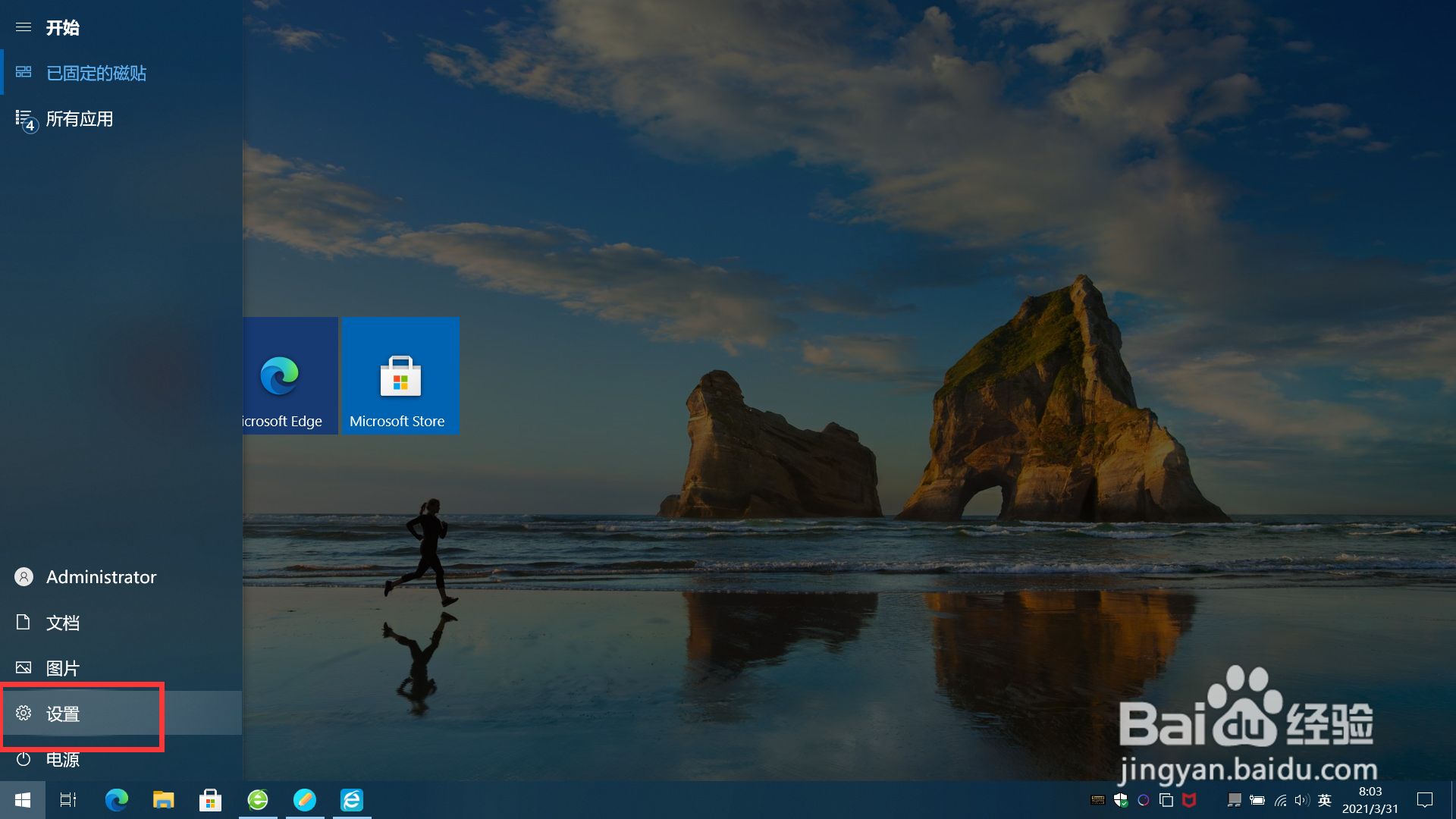Image resolution: width=1456 pixels, height=819 pixels.
Task: Collapse the Start navigation hamburger menu
Action: pos(24,27)
